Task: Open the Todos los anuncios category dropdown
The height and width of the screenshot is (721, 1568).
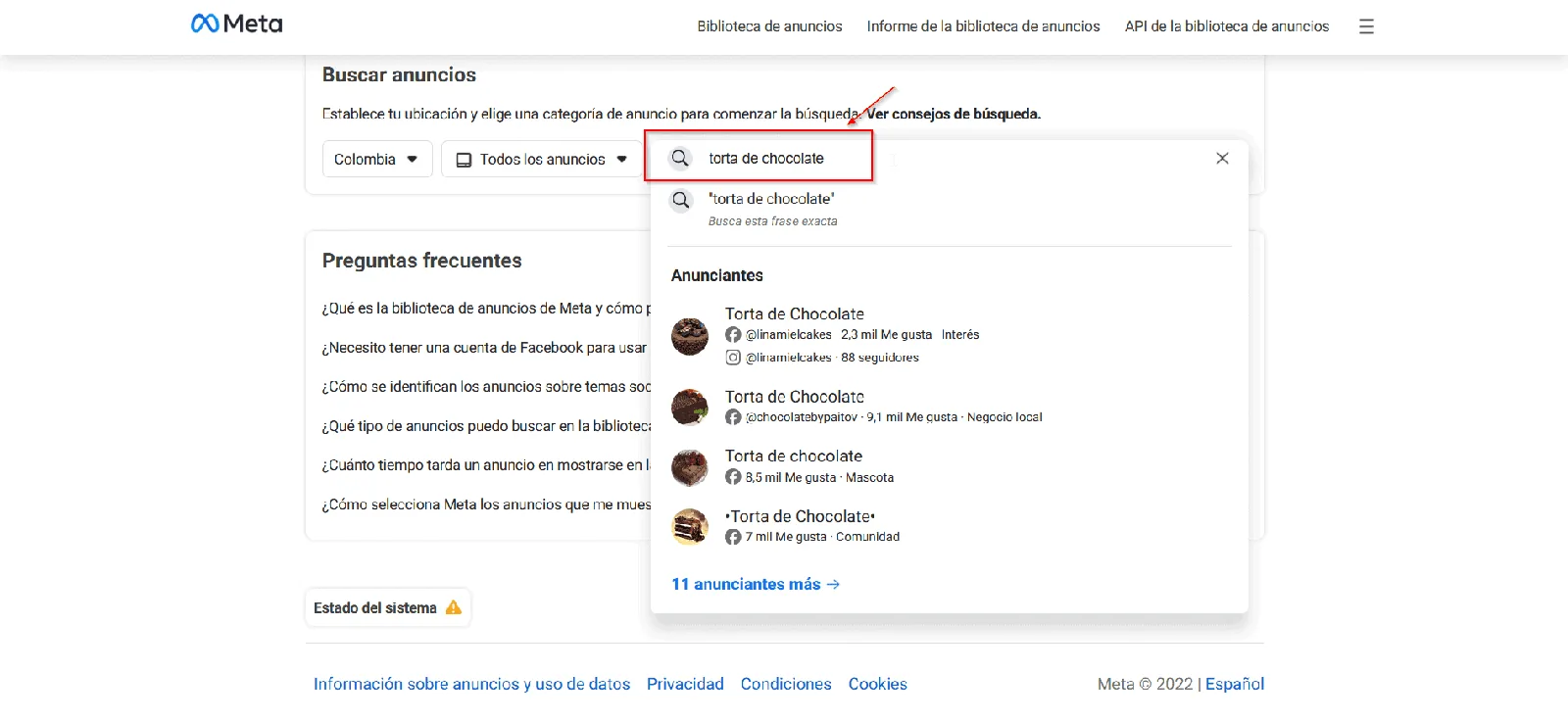Action: click(x=542, y=159)
